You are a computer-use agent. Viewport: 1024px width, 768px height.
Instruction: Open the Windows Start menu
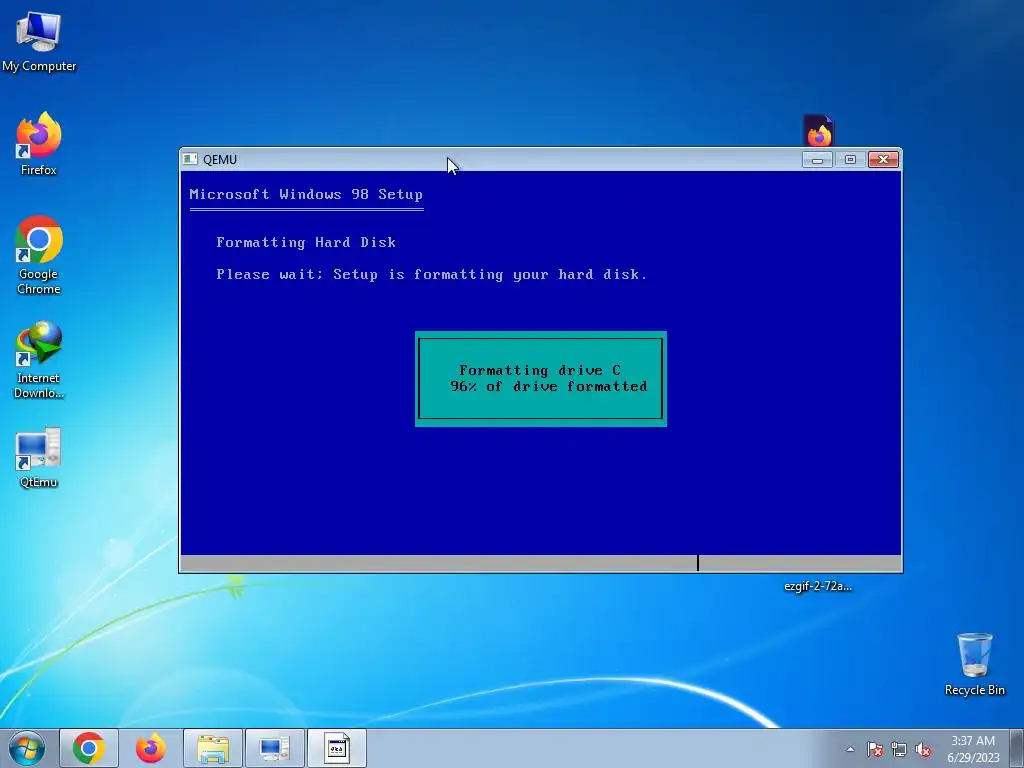point(27,748)
